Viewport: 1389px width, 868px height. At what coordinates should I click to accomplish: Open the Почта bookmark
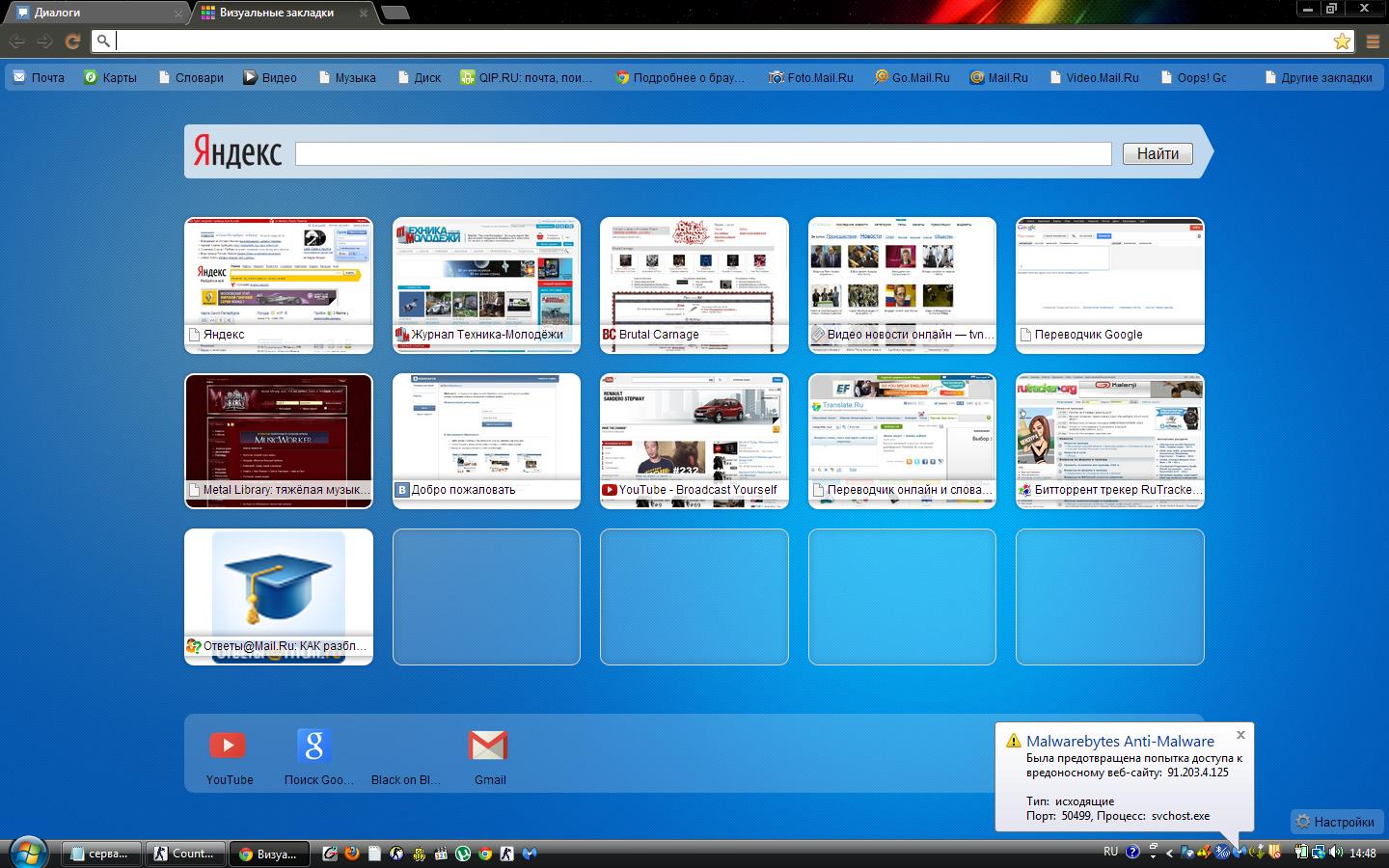40,78
